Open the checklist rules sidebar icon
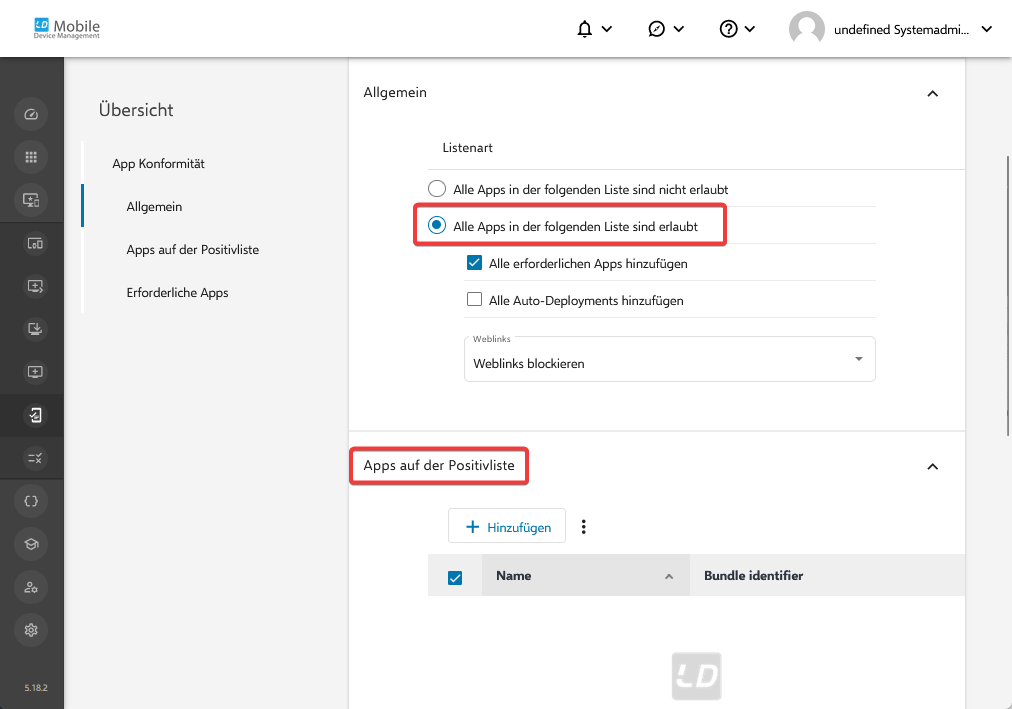The height and width of the screenshot is (709, 1012). click(35, 459)
